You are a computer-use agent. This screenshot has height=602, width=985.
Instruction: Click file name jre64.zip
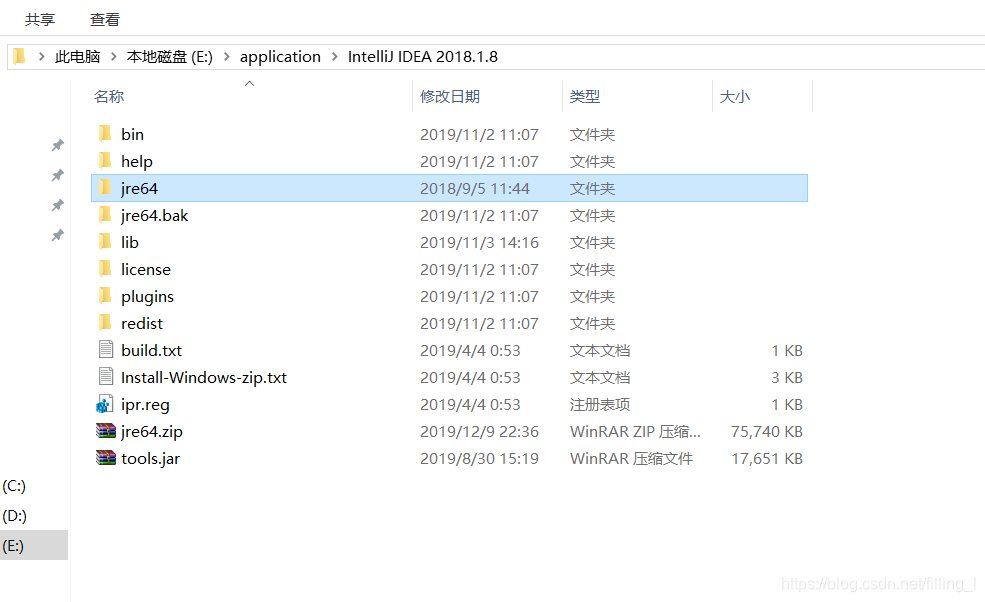(151, 432)
